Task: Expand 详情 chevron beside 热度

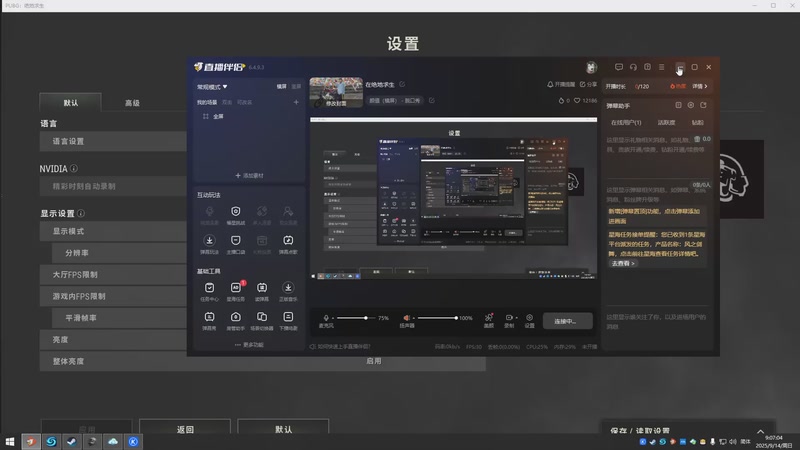Action: [700, 86]
